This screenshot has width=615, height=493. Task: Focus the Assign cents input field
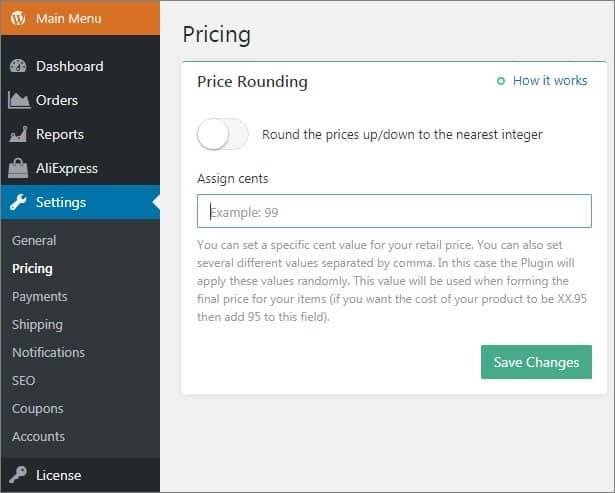(x=394, y=211)
